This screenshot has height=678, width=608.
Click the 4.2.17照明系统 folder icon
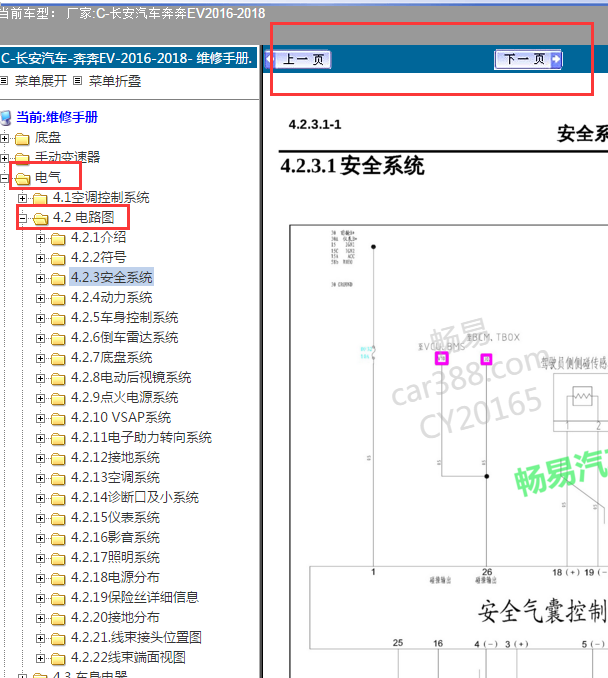(58, 559)
